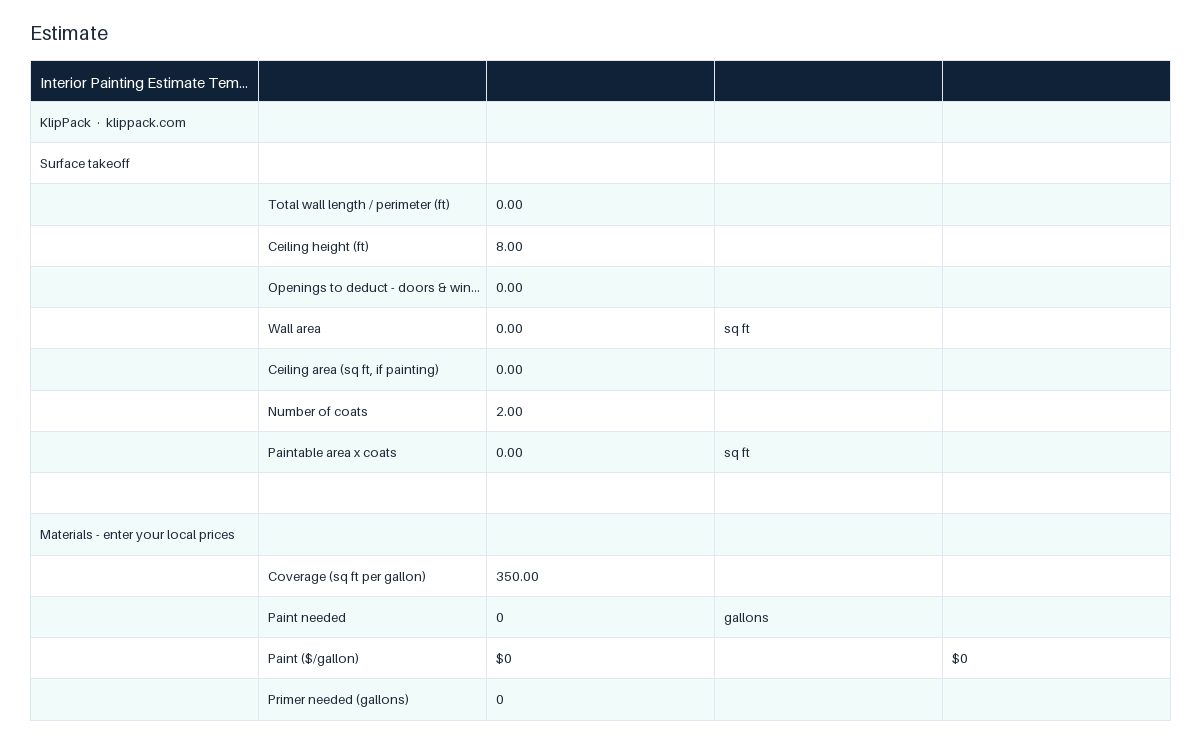The image size is (1200, 750).
Task: Click the Primer needed (gallons) label
Action: point(338,699)
